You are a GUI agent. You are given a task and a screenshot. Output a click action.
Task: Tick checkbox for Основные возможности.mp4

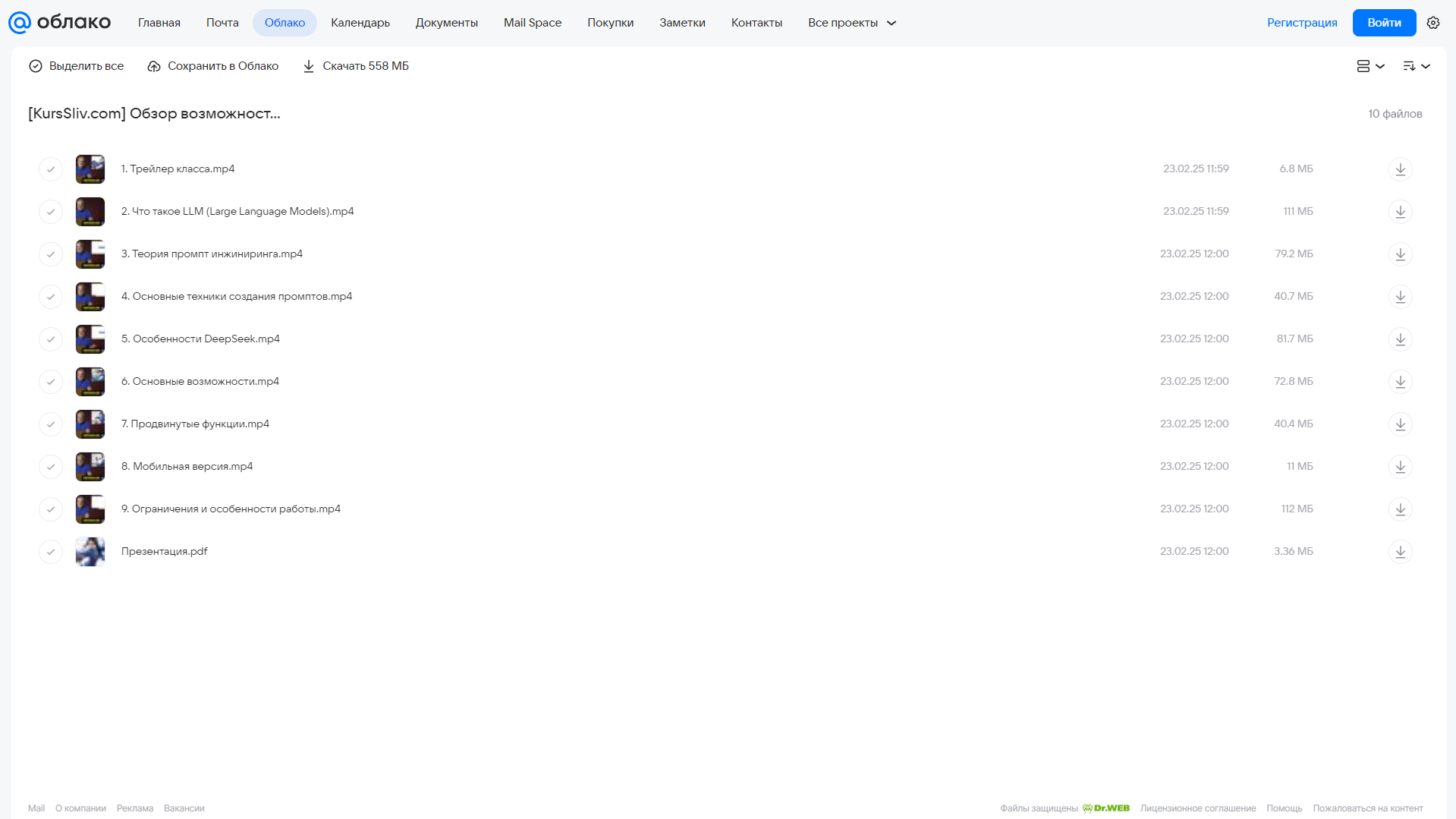51,382
